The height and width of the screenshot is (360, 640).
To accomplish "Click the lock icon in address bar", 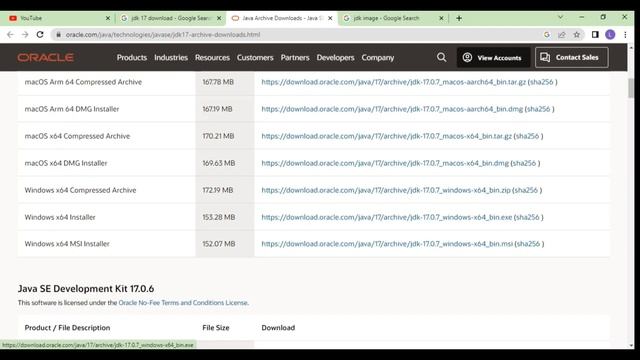I will pos(58,35).
